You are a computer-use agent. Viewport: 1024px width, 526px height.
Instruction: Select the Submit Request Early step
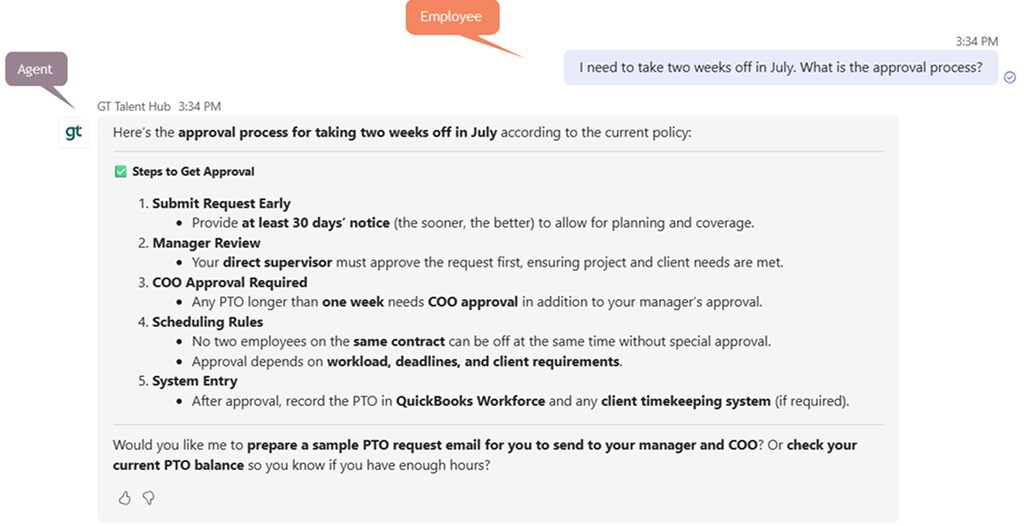click(221, 204)
